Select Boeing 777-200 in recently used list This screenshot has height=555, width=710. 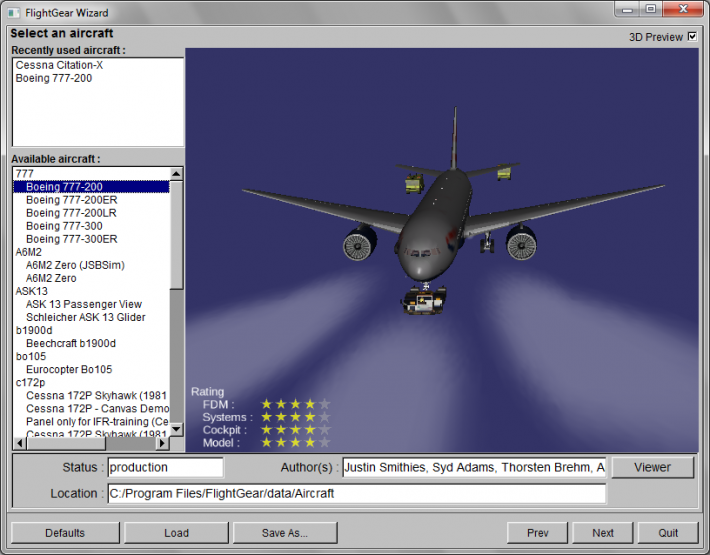(54, 78)
